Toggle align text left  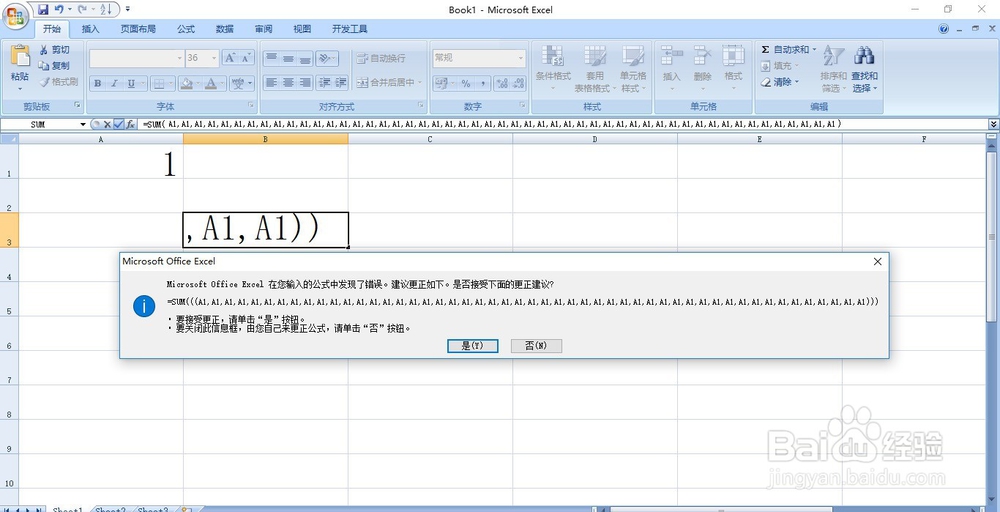pyautogui.click(x=271, y=82)
